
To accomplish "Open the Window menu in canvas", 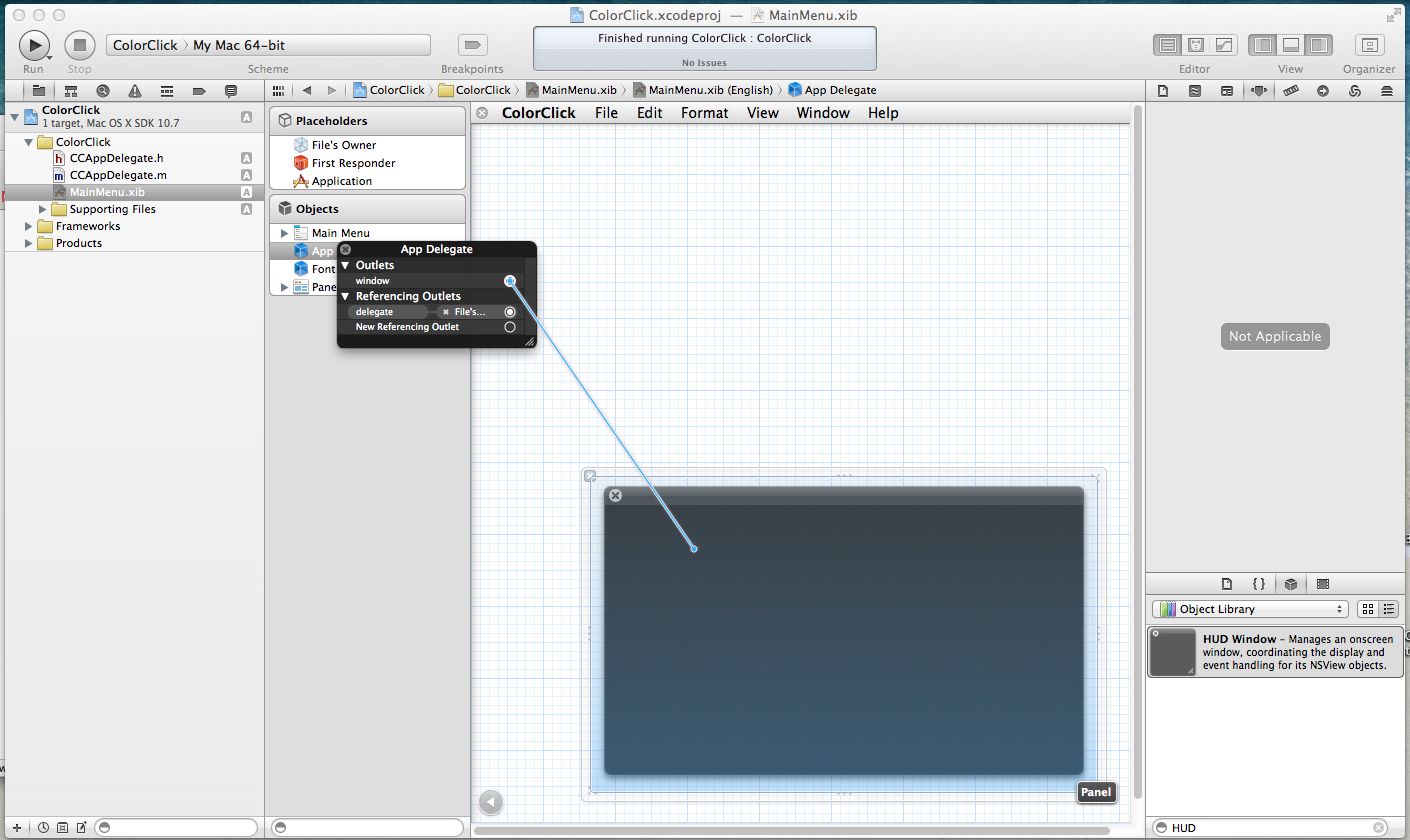I will [x=823, y=113].
